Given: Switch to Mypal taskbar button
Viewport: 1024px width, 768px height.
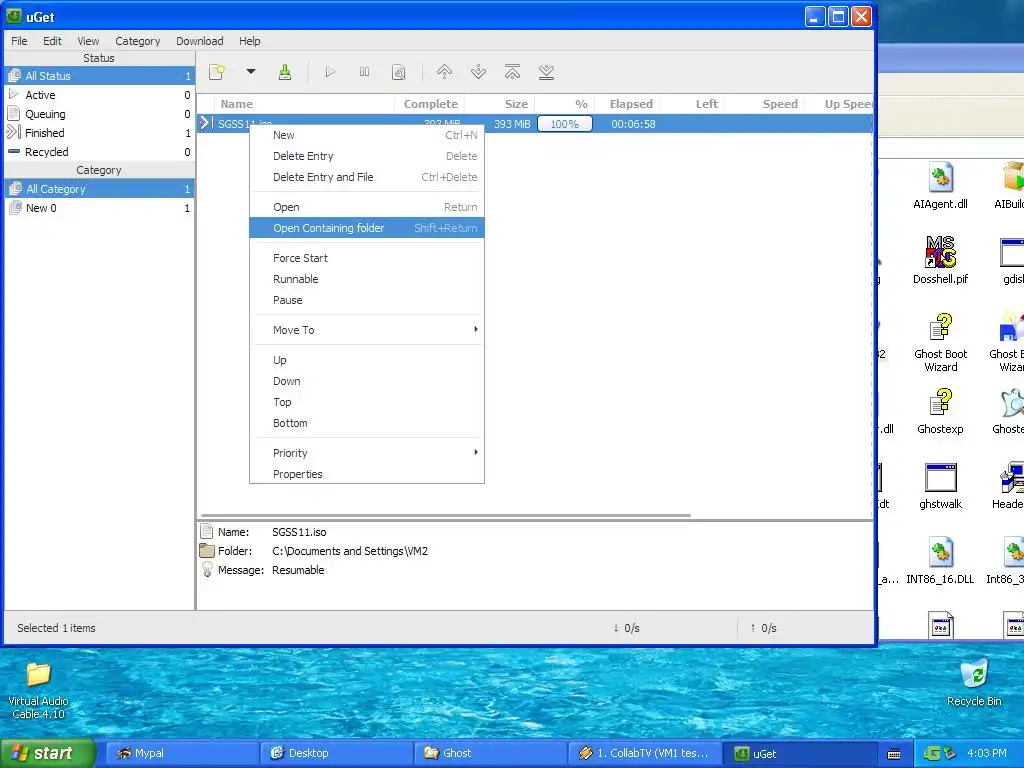Looking at the screenshot, I should coord(182,753).
